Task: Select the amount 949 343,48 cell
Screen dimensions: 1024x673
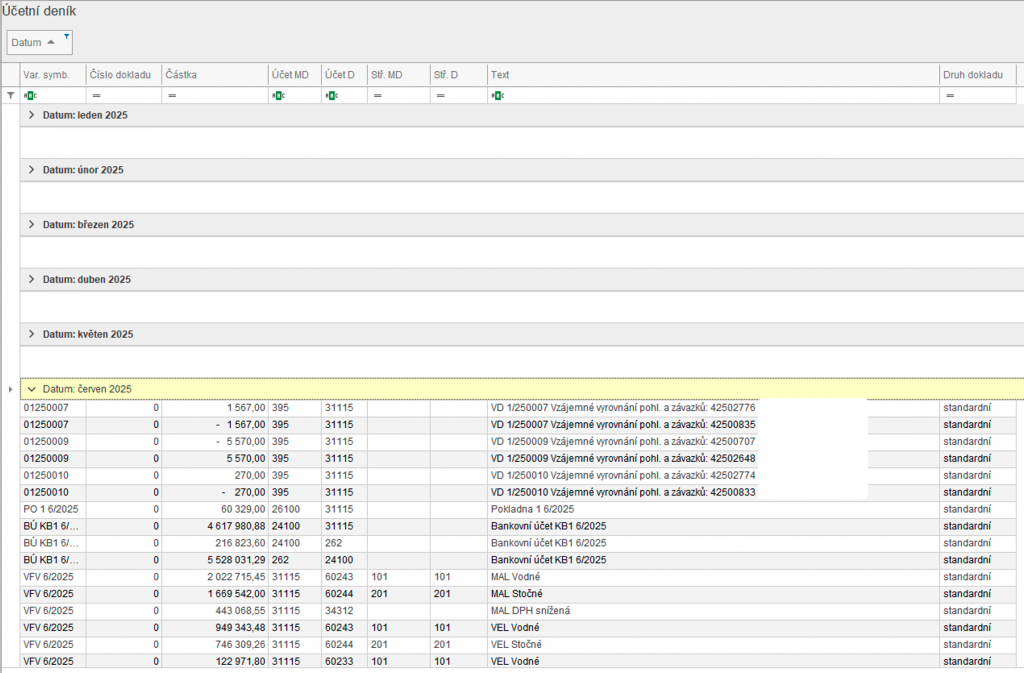Action: tap(215, 628)
